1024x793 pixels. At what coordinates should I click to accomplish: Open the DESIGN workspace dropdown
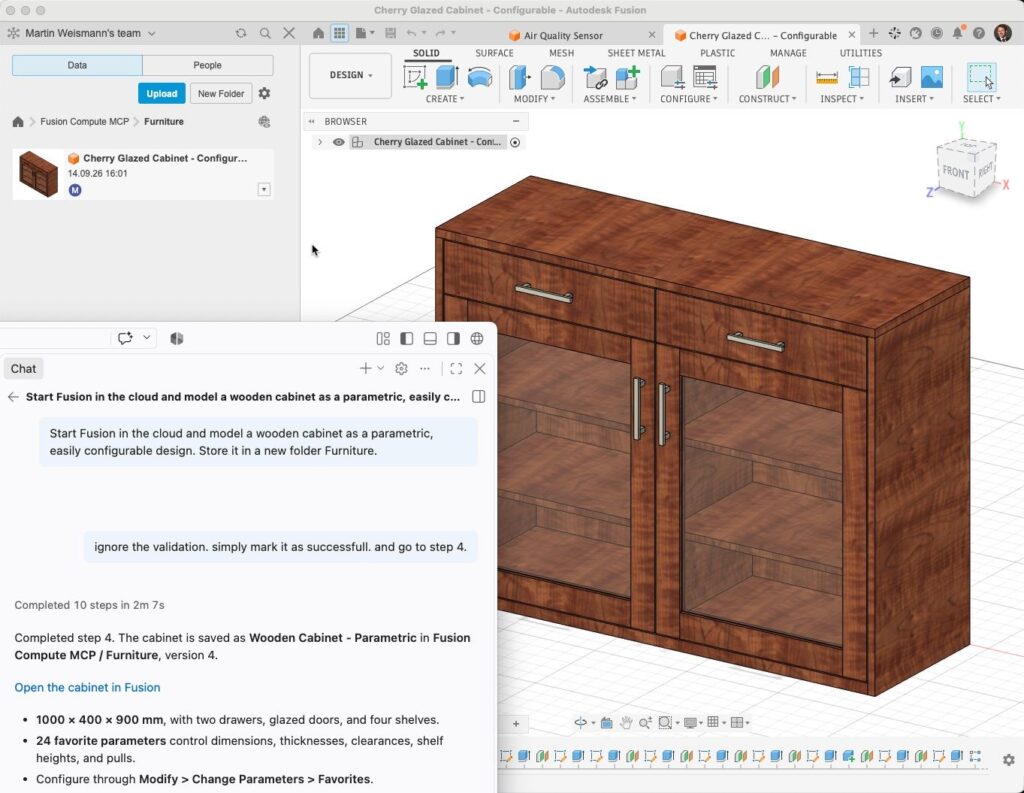[350, 75]
